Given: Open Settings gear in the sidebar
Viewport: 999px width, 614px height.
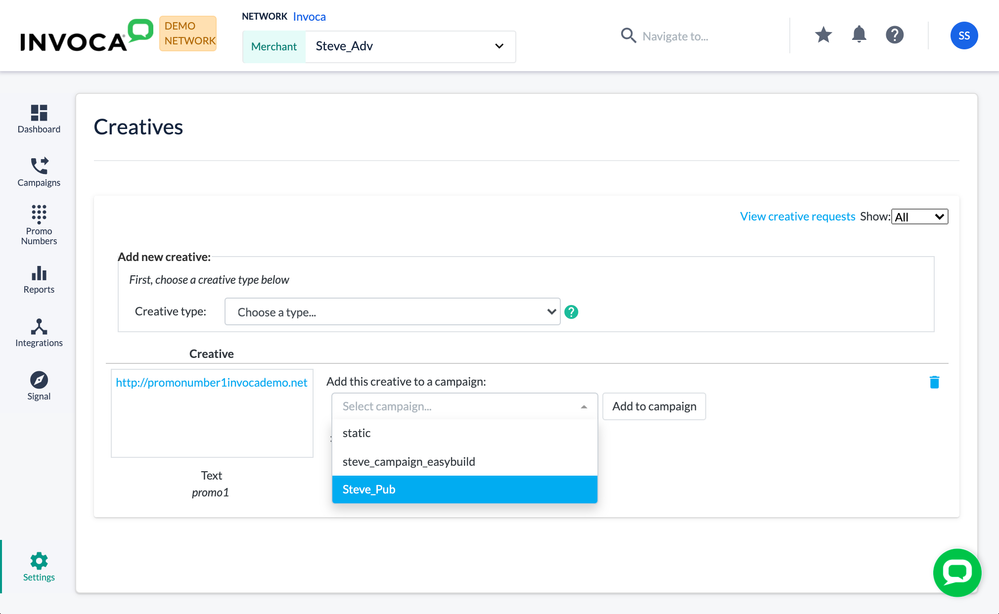Looking at the screenshot, I should [39, 567].
